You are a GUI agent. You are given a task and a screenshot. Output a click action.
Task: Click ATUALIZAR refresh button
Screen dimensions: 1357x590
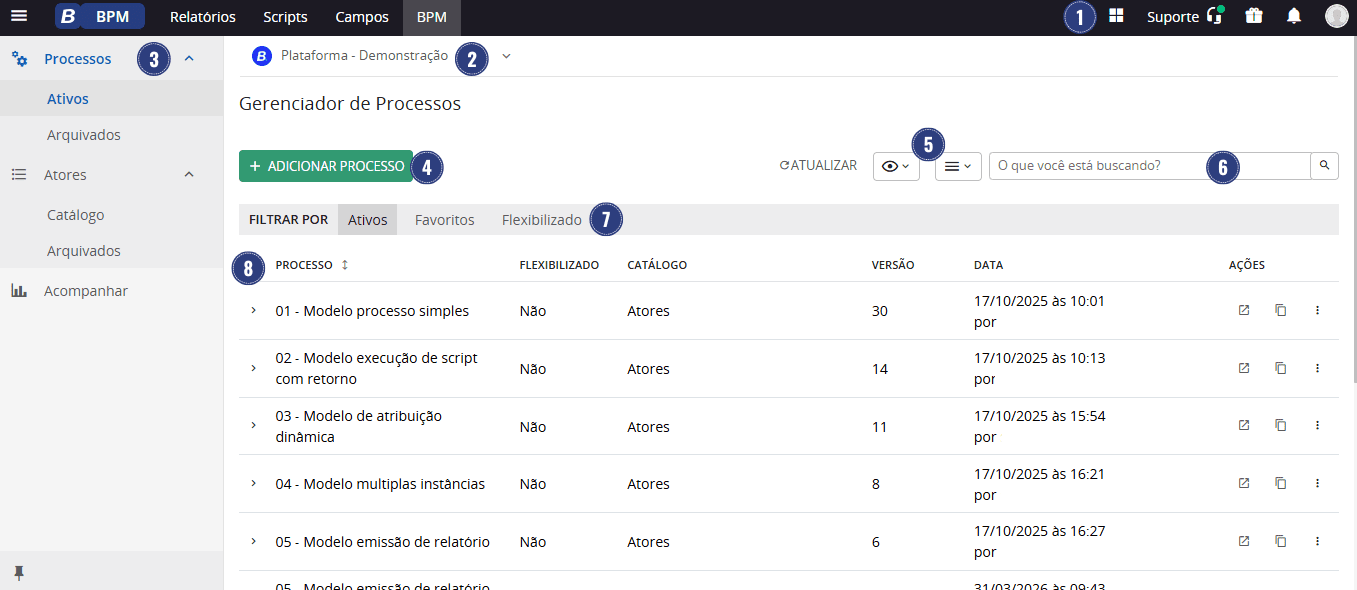pyautogui.click(x=818, y=166)
